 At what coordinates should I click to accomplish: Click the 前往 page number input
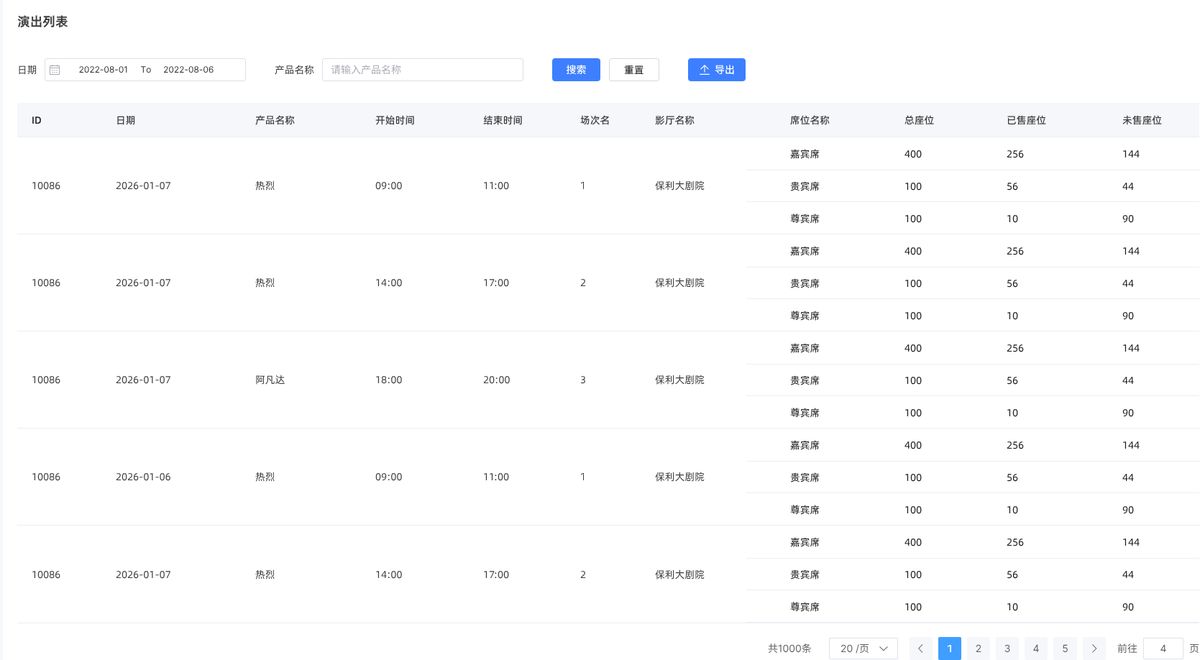1163,649
